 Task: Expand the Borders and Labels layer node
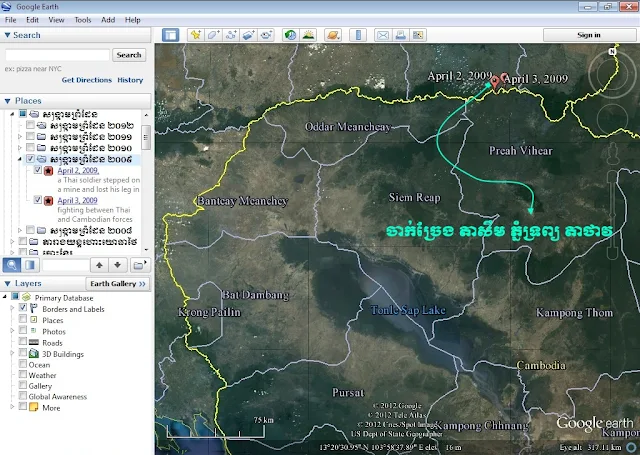pyautogui.click(x=12, y=308)
